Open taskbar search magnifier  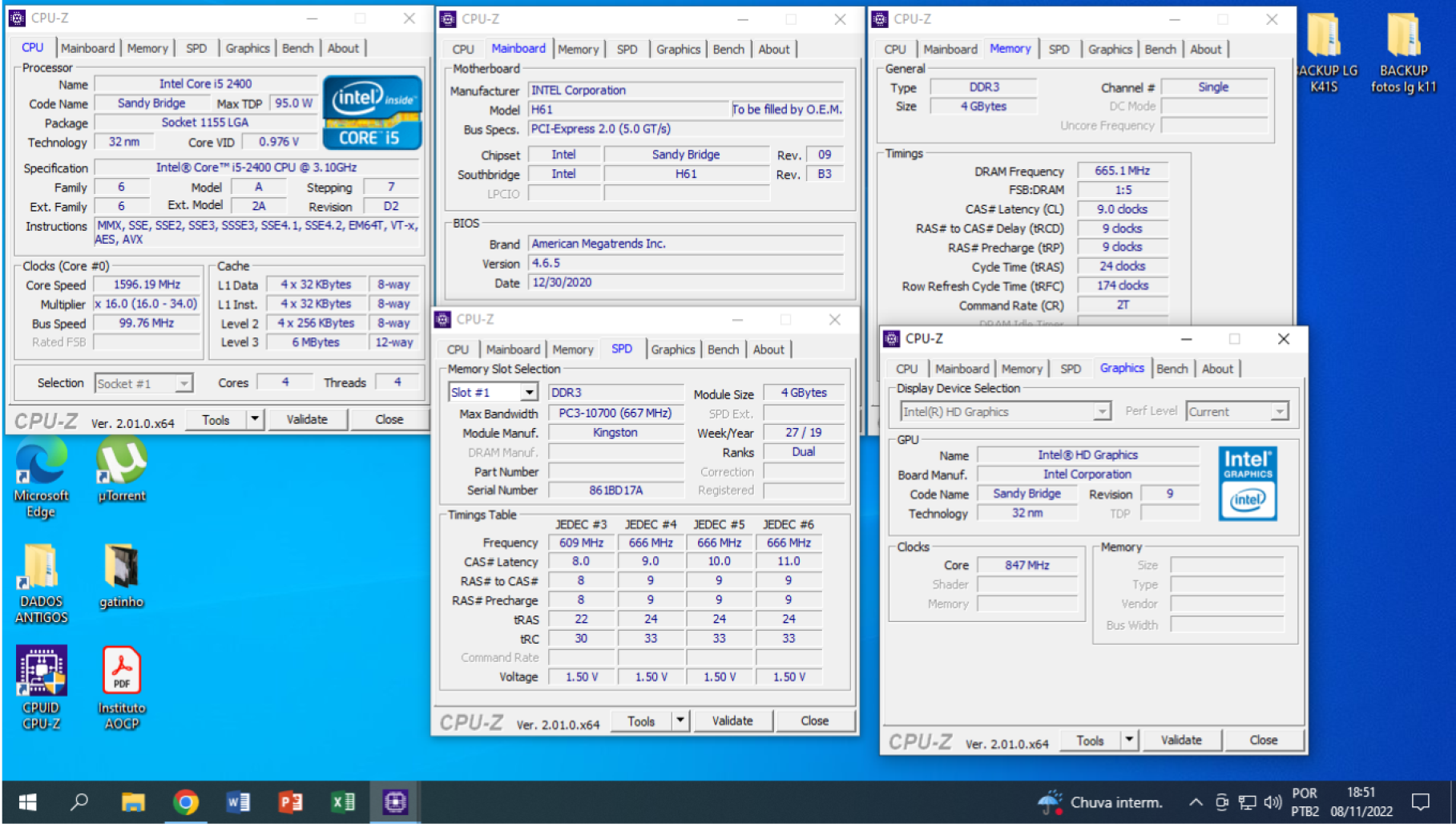(x=79, y=802)
